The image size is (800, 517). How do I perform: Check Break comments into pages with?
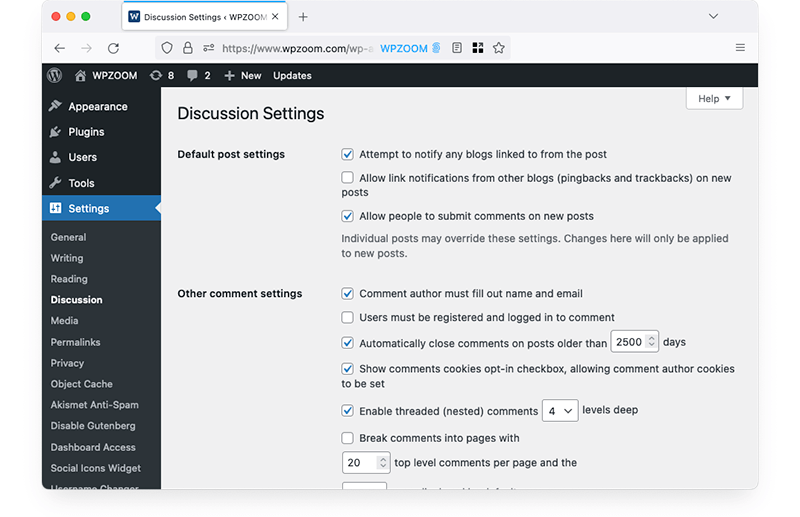click(x=347, y=438)
